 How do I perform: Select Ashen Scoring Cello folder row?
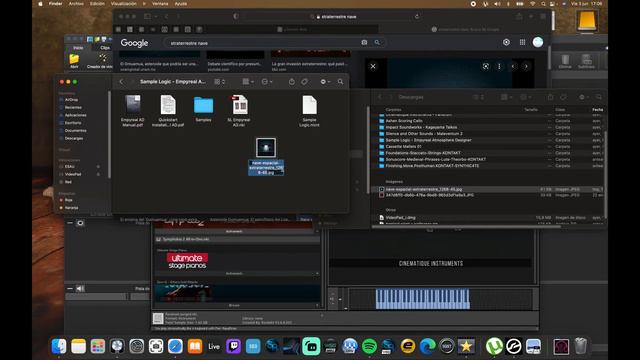[488, 121]
